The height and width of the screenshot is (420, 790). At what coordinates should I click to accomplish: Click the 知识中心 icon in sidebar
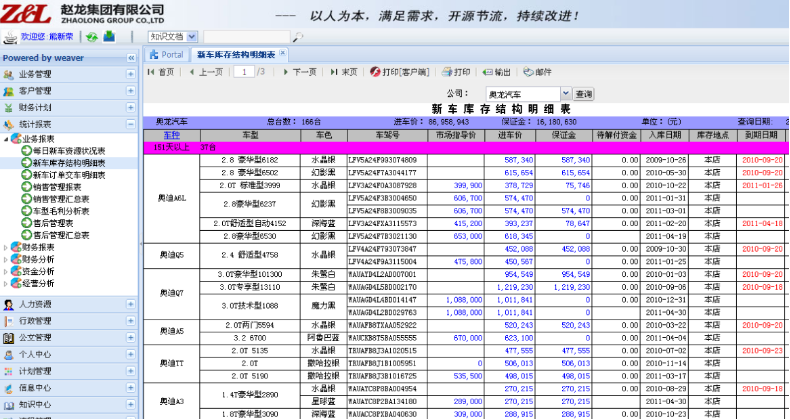[9, 405]
